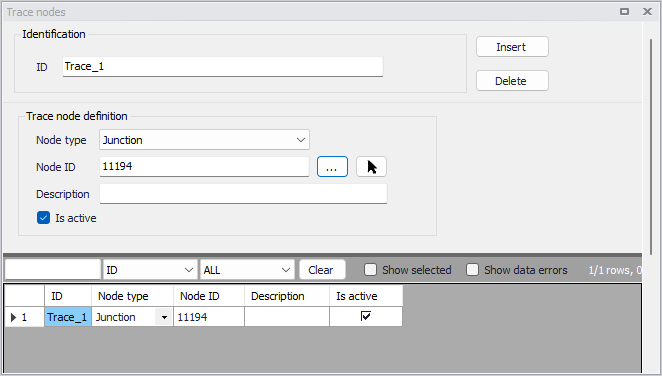Select the 11194 Node ID table cell
The height and width of the screenshot is (376, 662).
(209, 317)
